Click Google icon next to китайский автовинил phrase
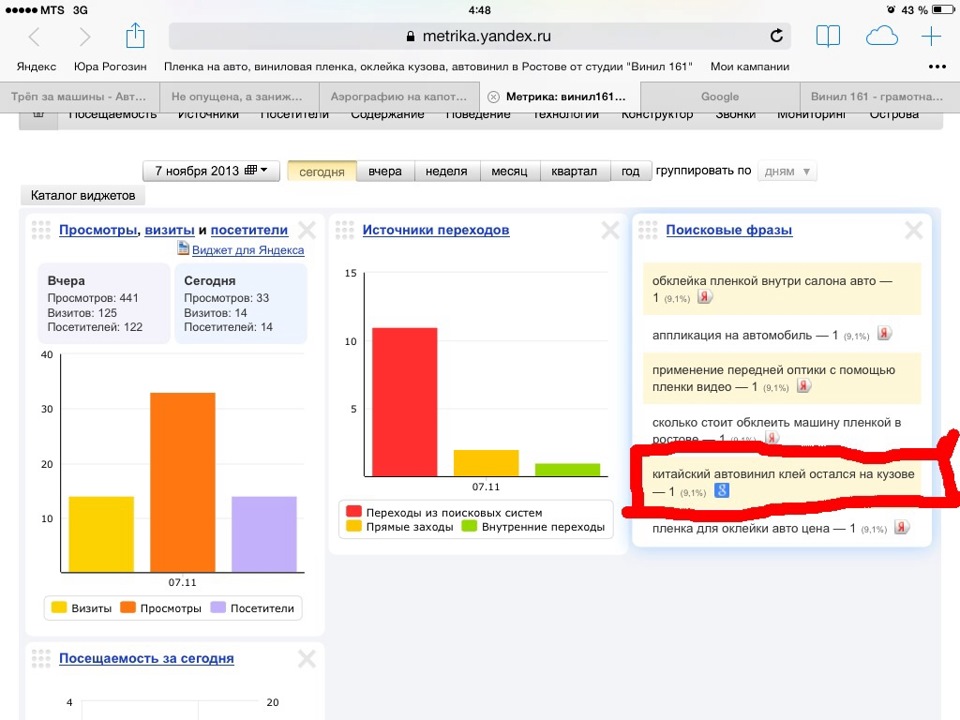Screen dimensions: 960x720 [722, 490]
